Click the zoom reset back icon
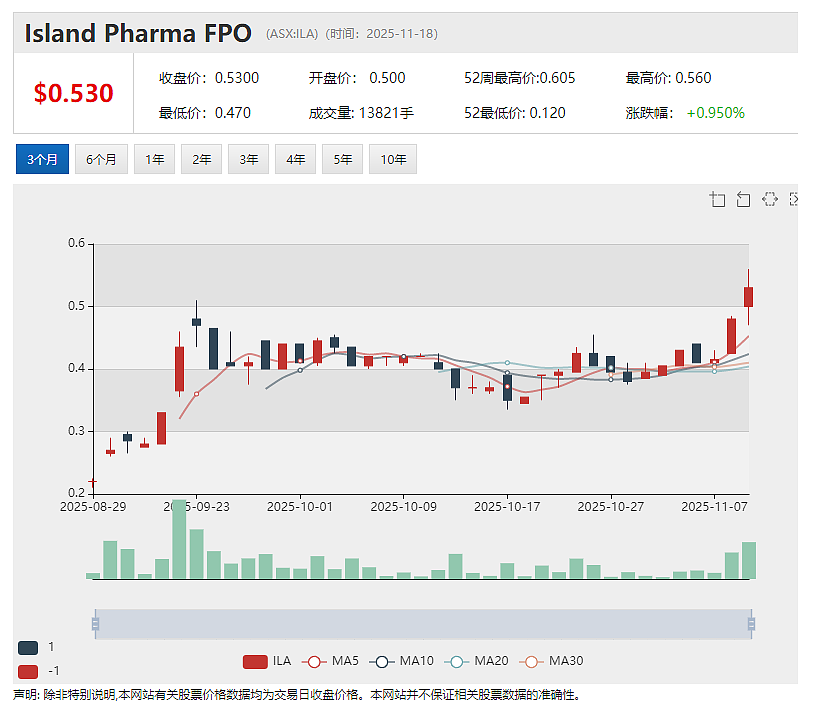The width and height of the screenshot is (813, 710). (x=744, y=199)
